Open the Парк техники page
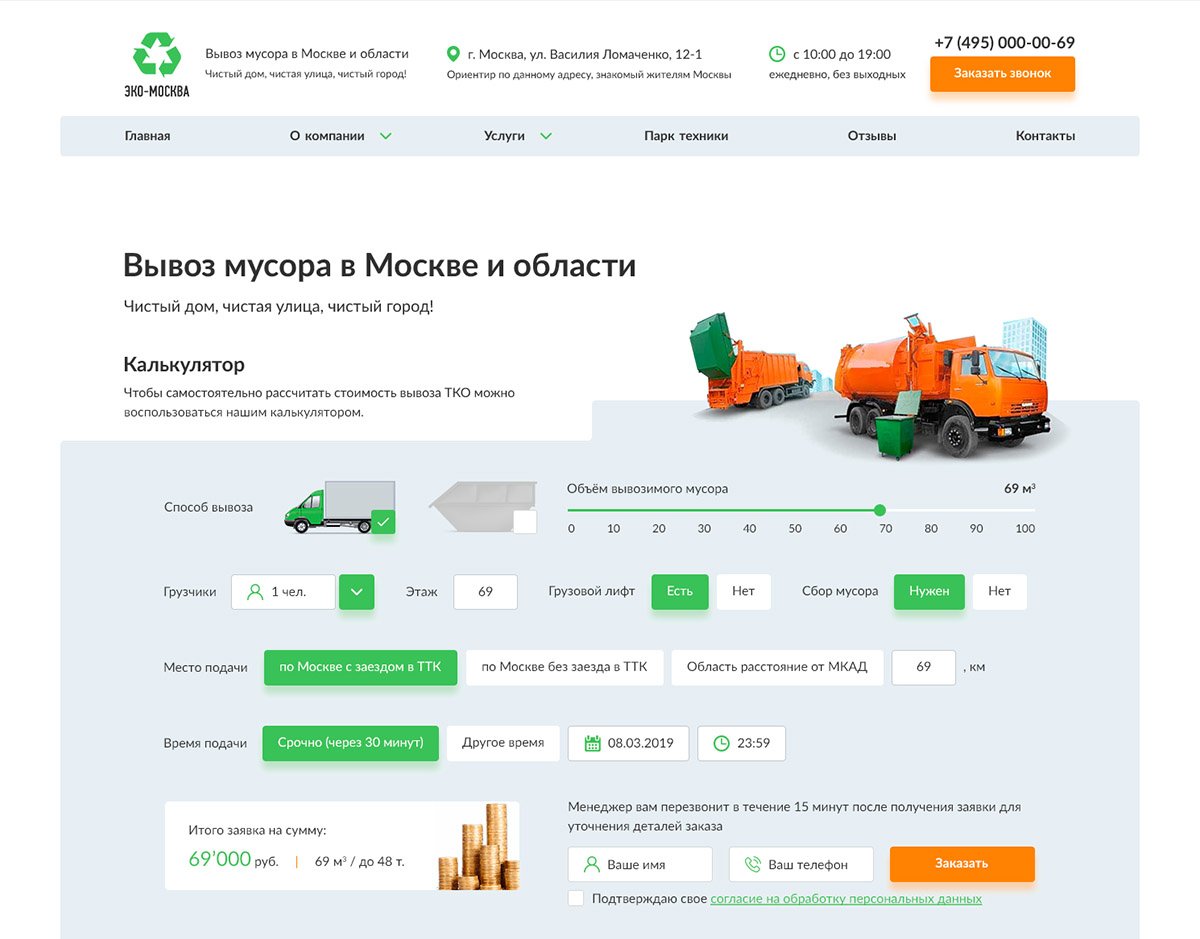Image resolution: width=1200 pixels, height=939 pixels. coord(685,135)
